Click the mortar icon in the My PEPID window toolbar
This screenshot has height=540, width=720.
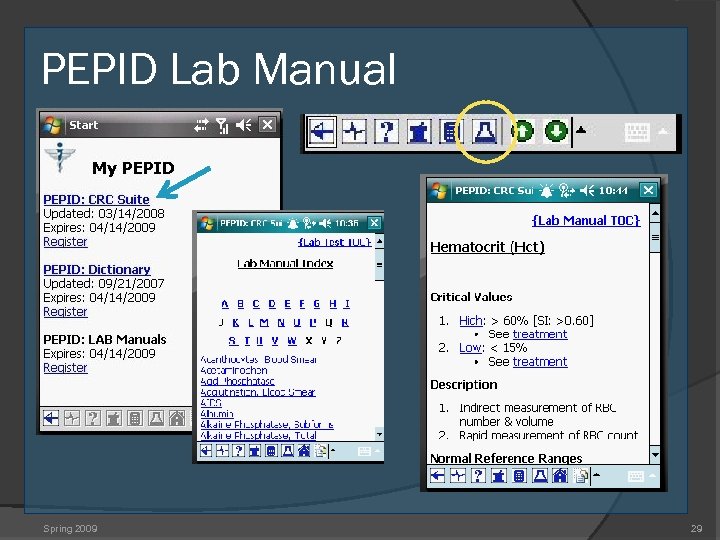click(114, 418)
